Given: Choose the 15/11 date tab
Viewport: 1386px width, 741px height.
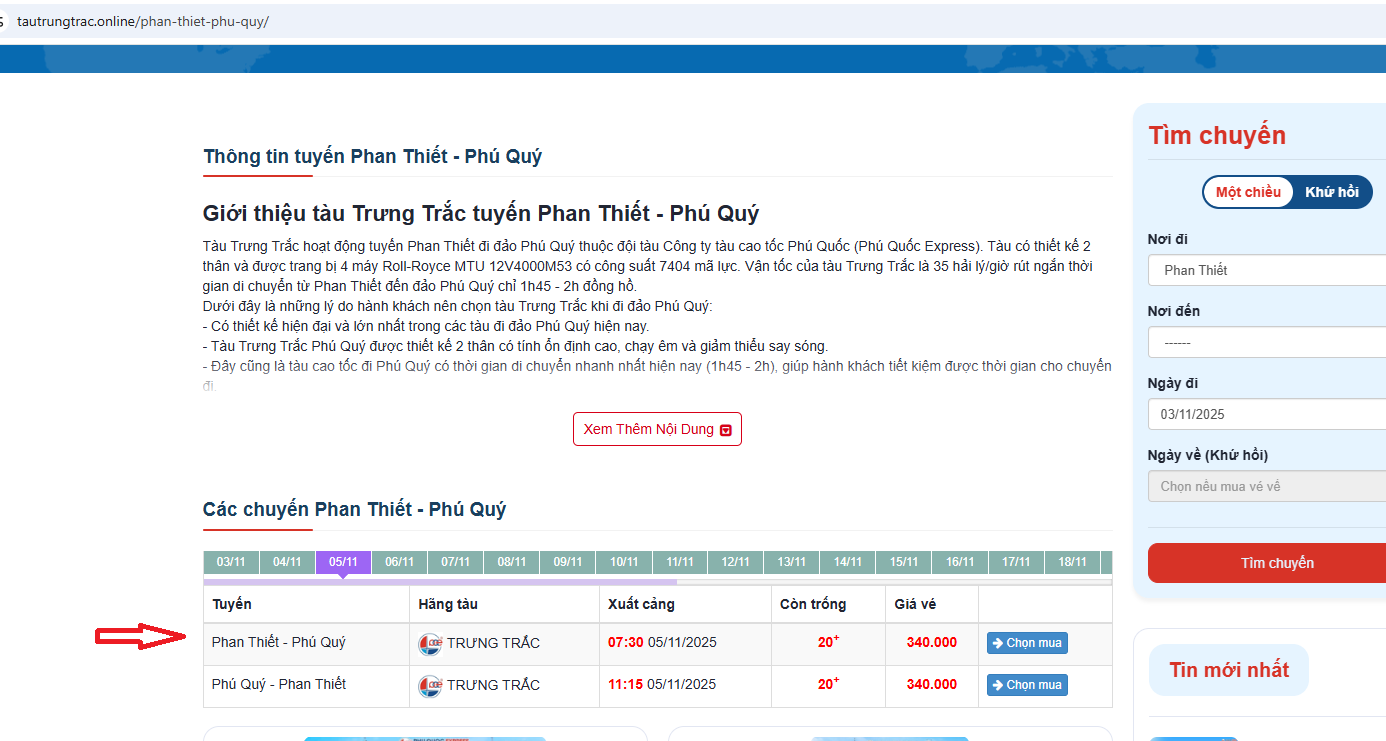Looking at the screenshot, I should point(904,562).
